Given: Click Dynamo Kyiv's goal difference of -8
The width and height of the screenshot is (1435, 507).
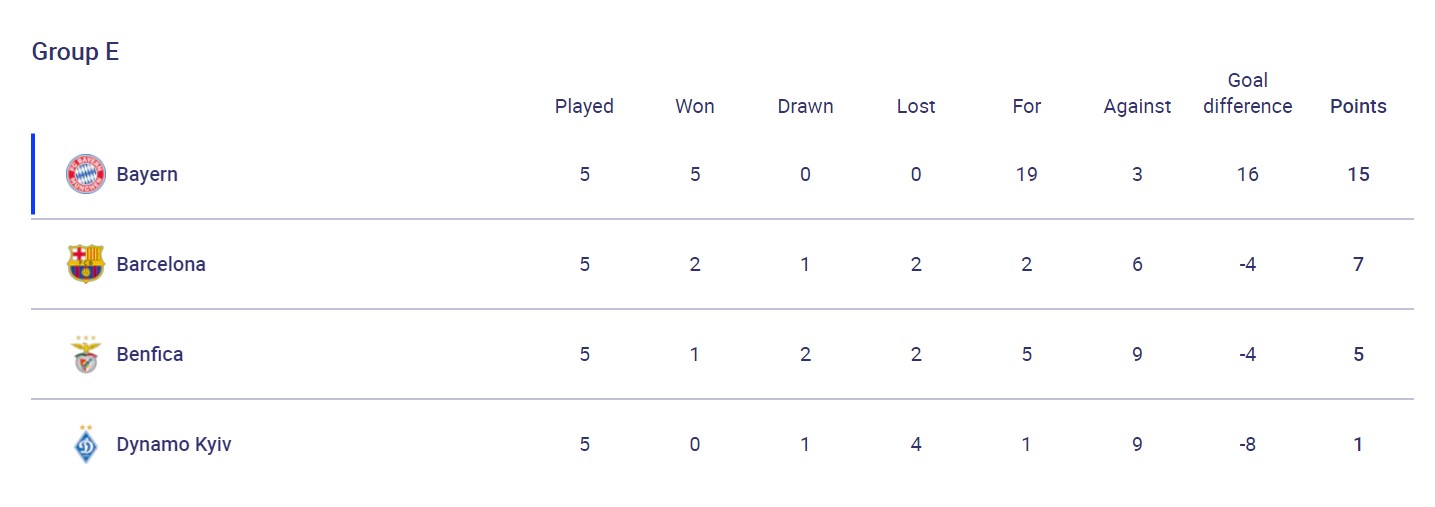Looking at the screenshot, I should click(x=1247, y=444).
